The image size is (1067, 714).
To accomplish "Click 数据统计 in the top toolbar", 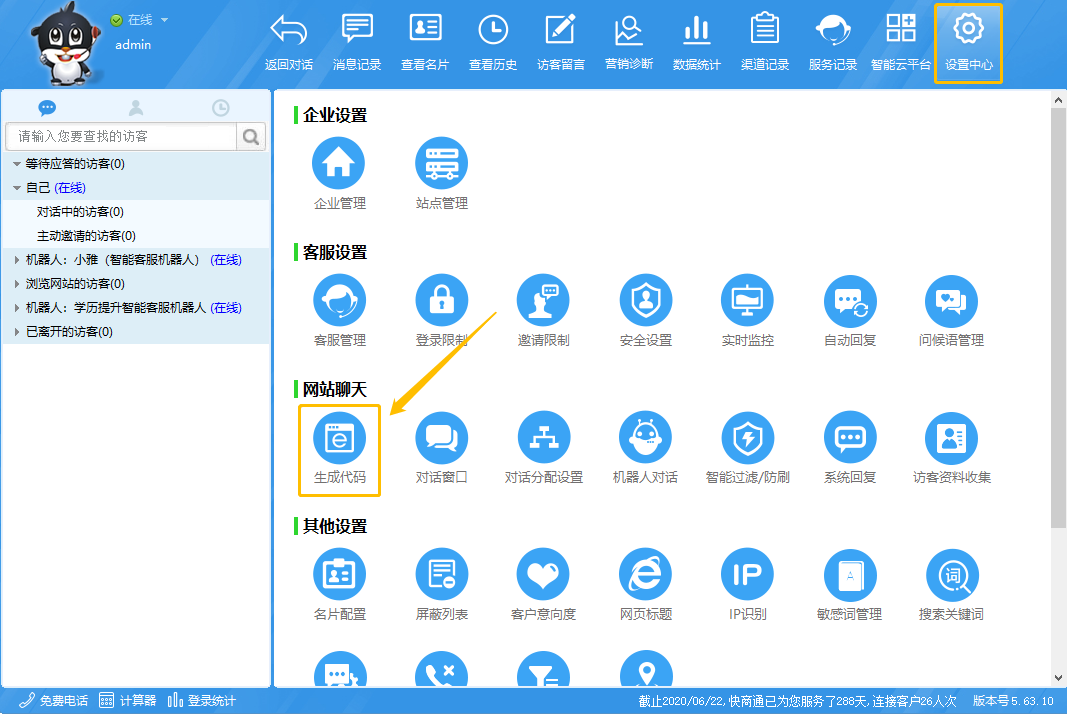I will pos(697,43).
